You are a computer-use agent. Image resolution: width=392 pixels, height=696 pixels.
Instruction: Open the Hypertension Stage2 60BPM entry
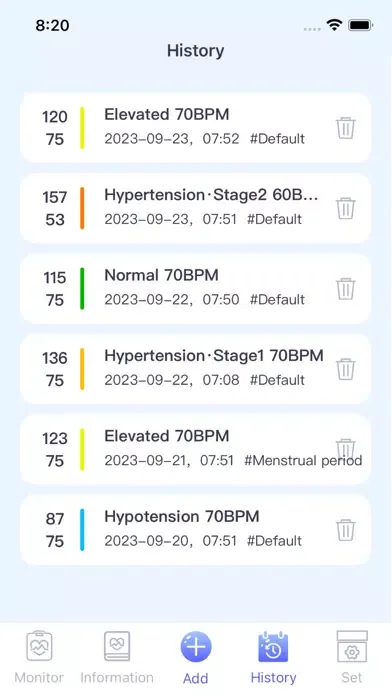coord(195,208)
